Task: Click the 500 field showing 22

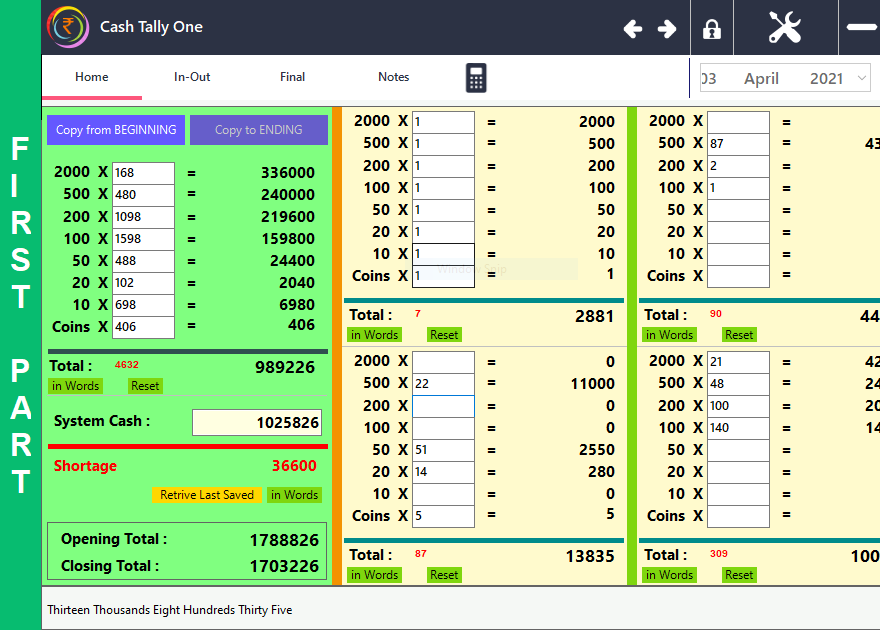Action: point(443,384)
